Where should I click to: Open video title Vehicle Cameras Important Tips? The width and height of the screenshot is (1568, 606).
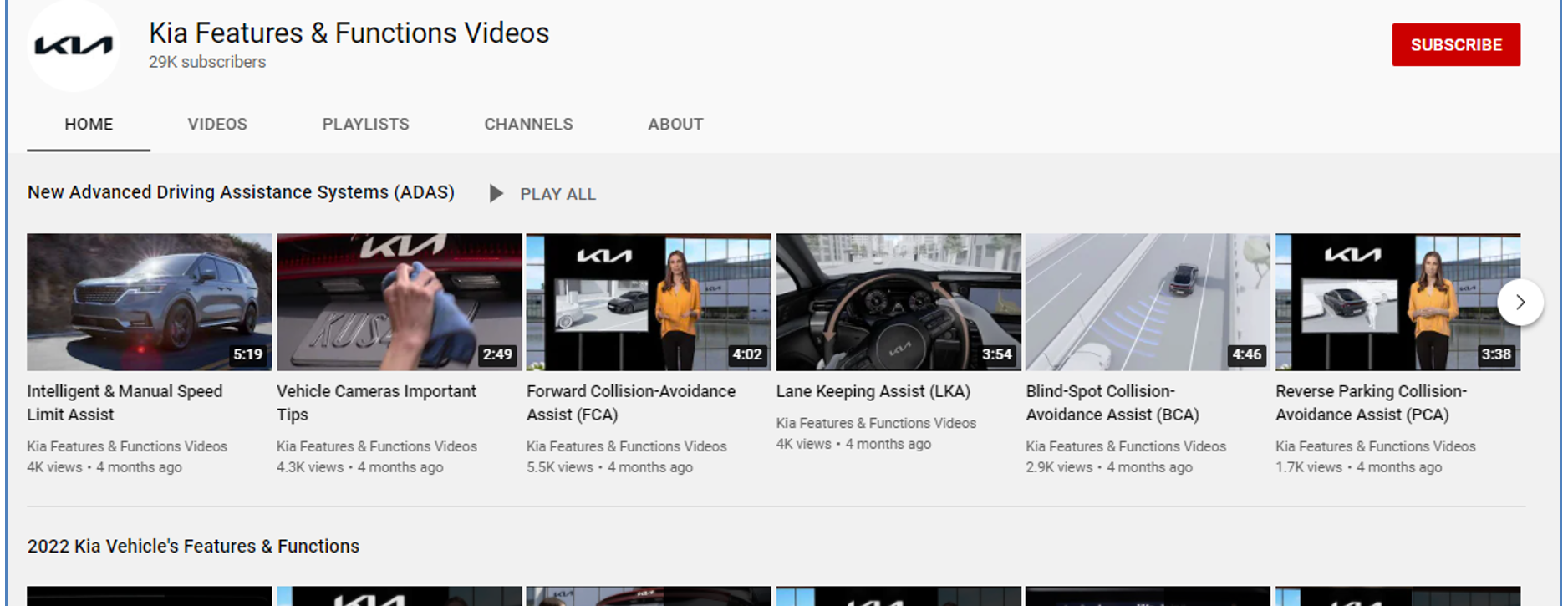coord(376,403)
